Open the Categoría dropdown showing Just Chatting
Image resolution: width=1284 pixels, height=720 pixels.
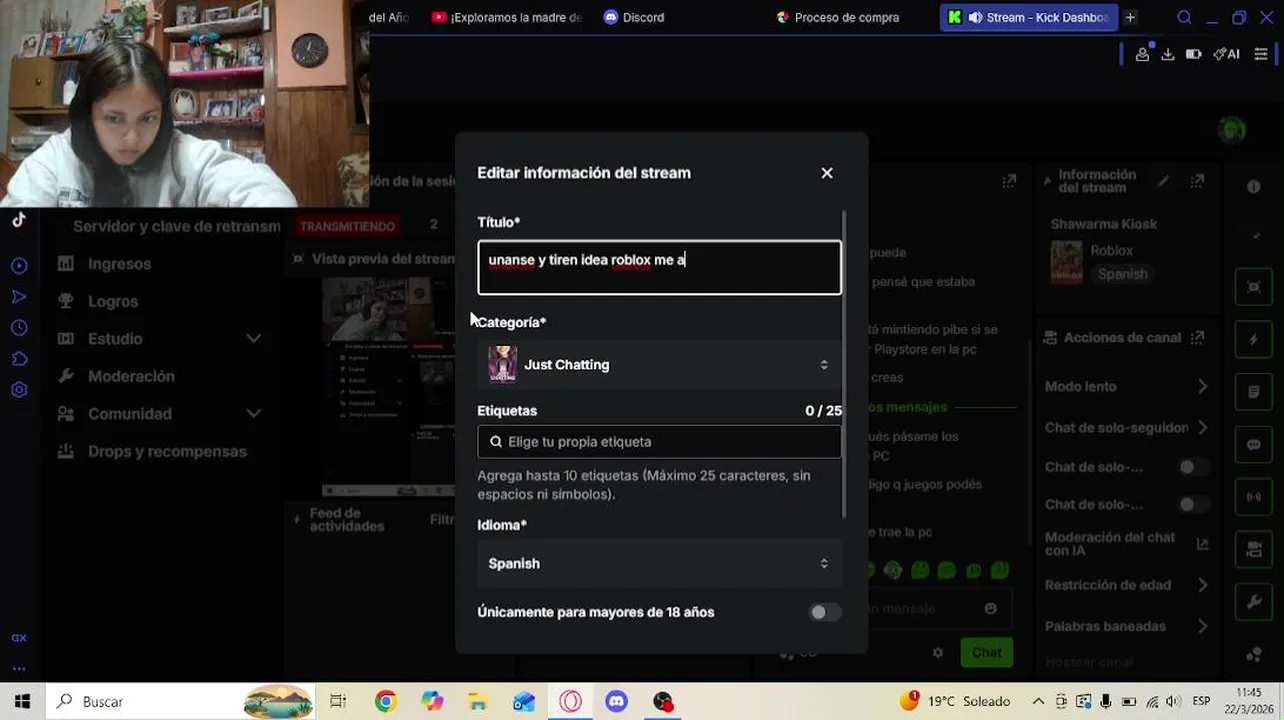[659, 365]
